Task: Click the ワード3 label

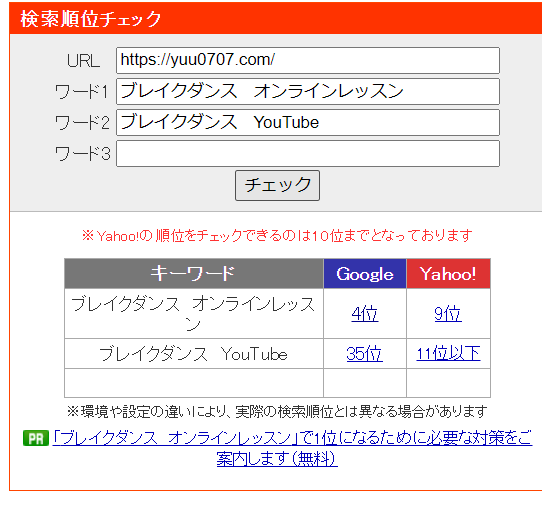Action: coord(82,154)
